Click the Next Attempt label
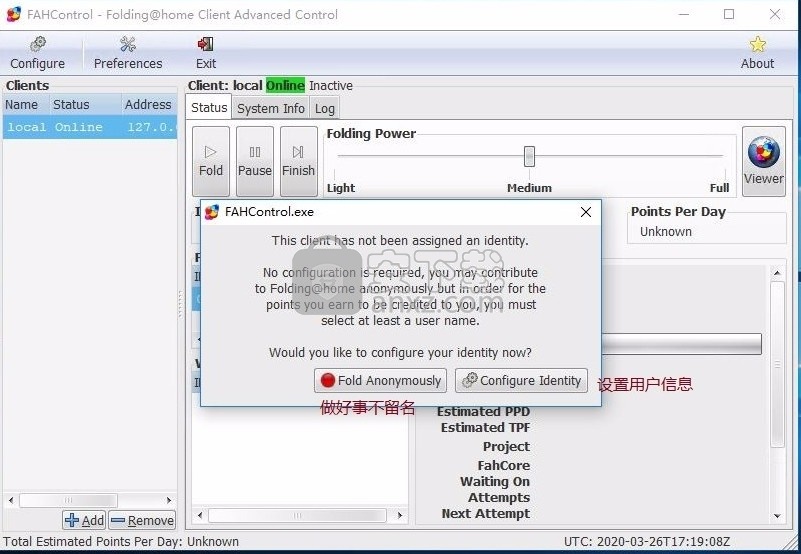801x554 pixels. [485, 513]
